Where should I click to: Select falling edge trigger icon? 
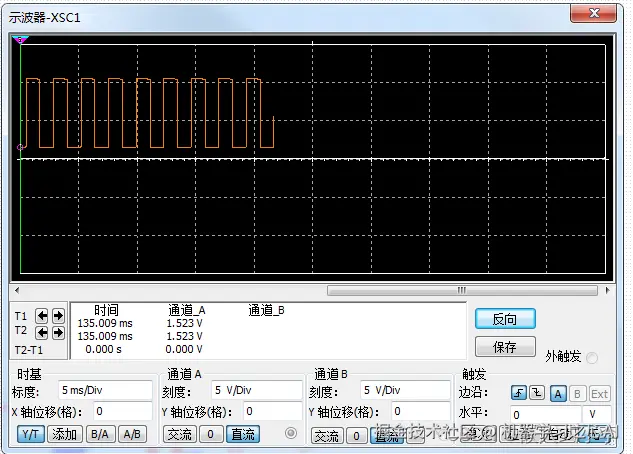(x=537, y=393)
